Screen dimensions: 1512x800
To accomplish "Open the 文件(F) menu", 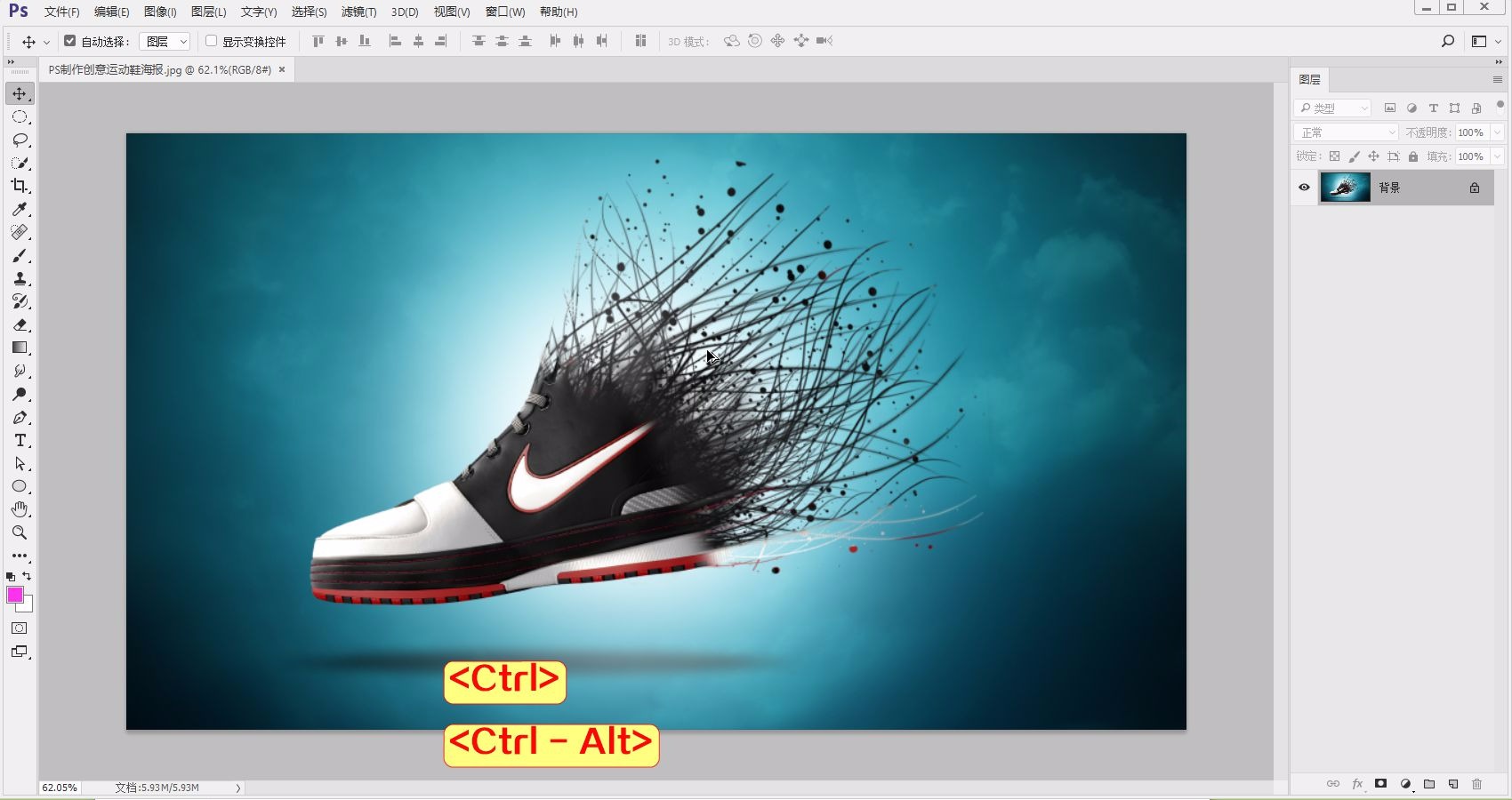I will coord(62,12).
